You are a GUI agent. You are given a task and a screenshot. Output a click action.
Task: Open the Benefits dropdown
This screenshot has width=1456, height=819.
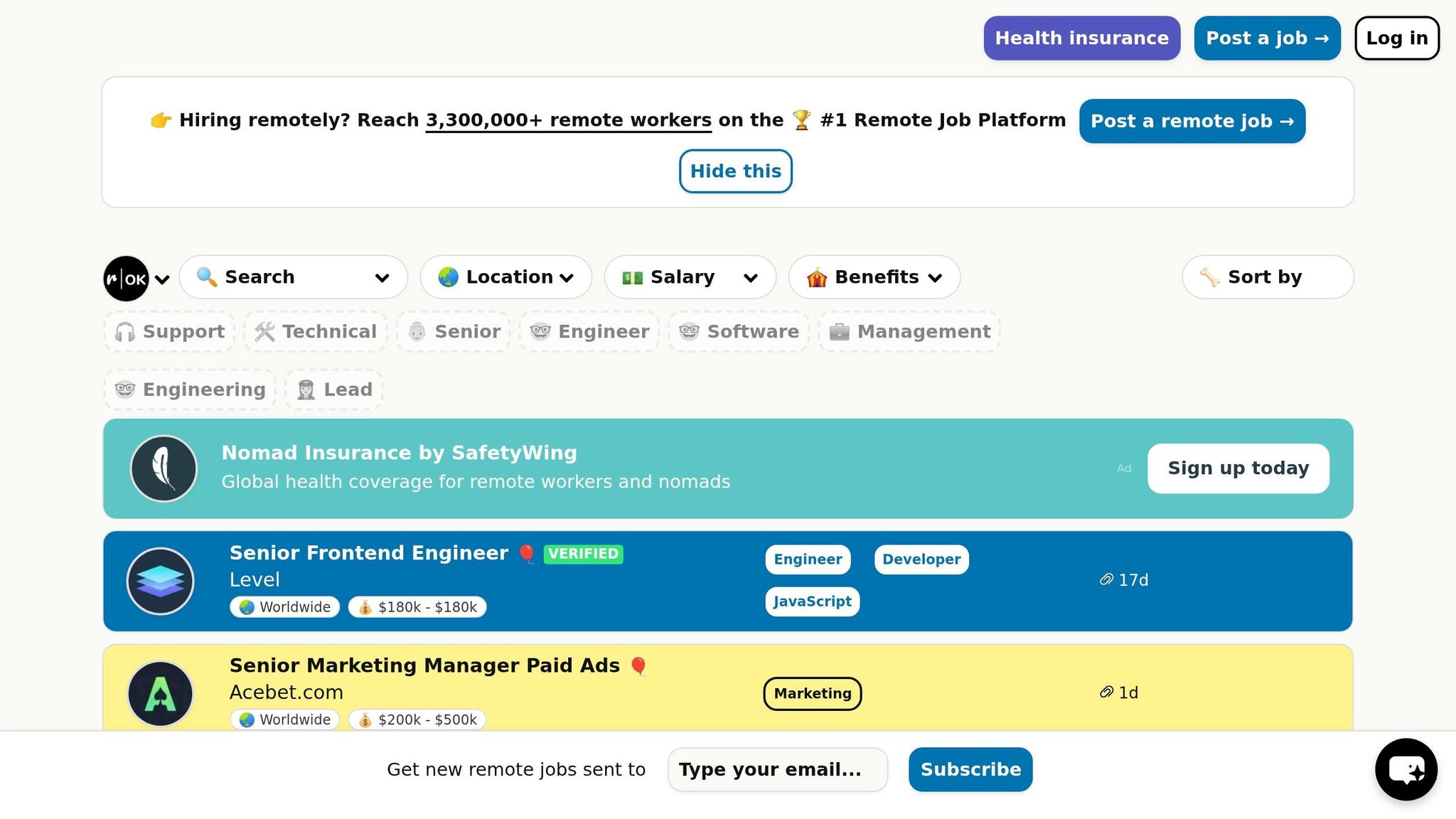[874, 277]
